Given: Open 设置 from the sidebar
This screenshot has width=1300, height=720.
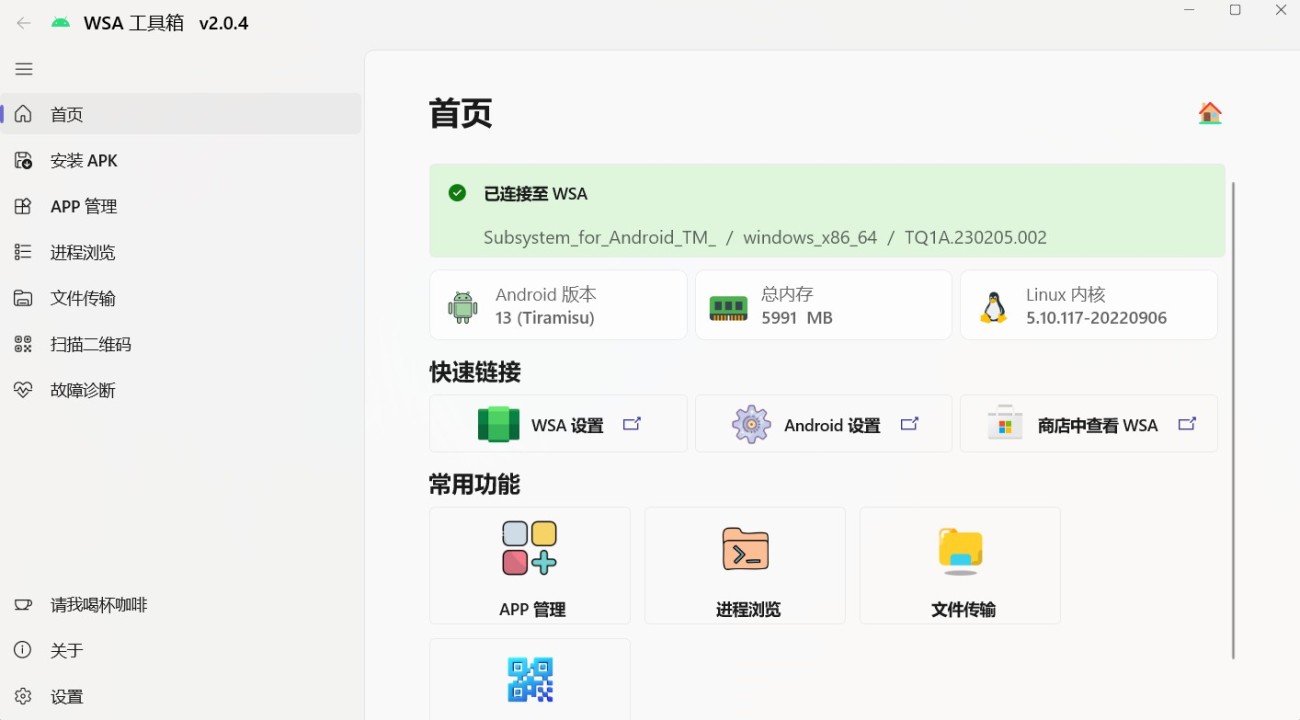Looking at the screenshot, I should (x=181, y=697).
